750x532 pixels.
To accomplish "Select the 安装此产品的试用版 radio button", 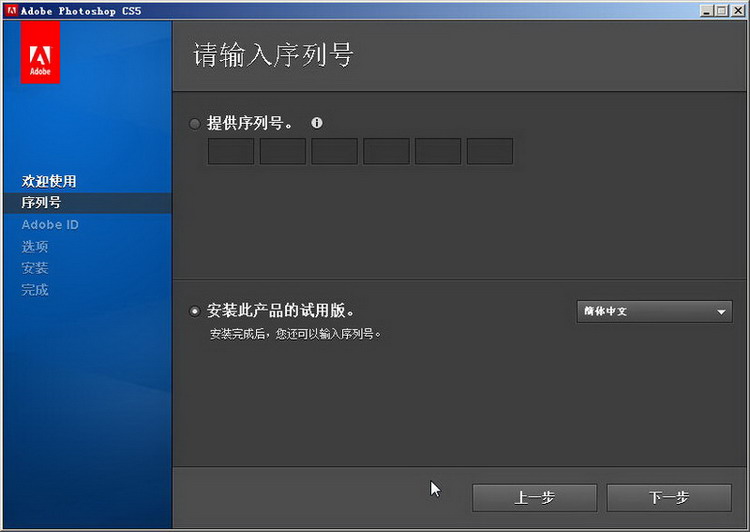I will coord(194,311).
